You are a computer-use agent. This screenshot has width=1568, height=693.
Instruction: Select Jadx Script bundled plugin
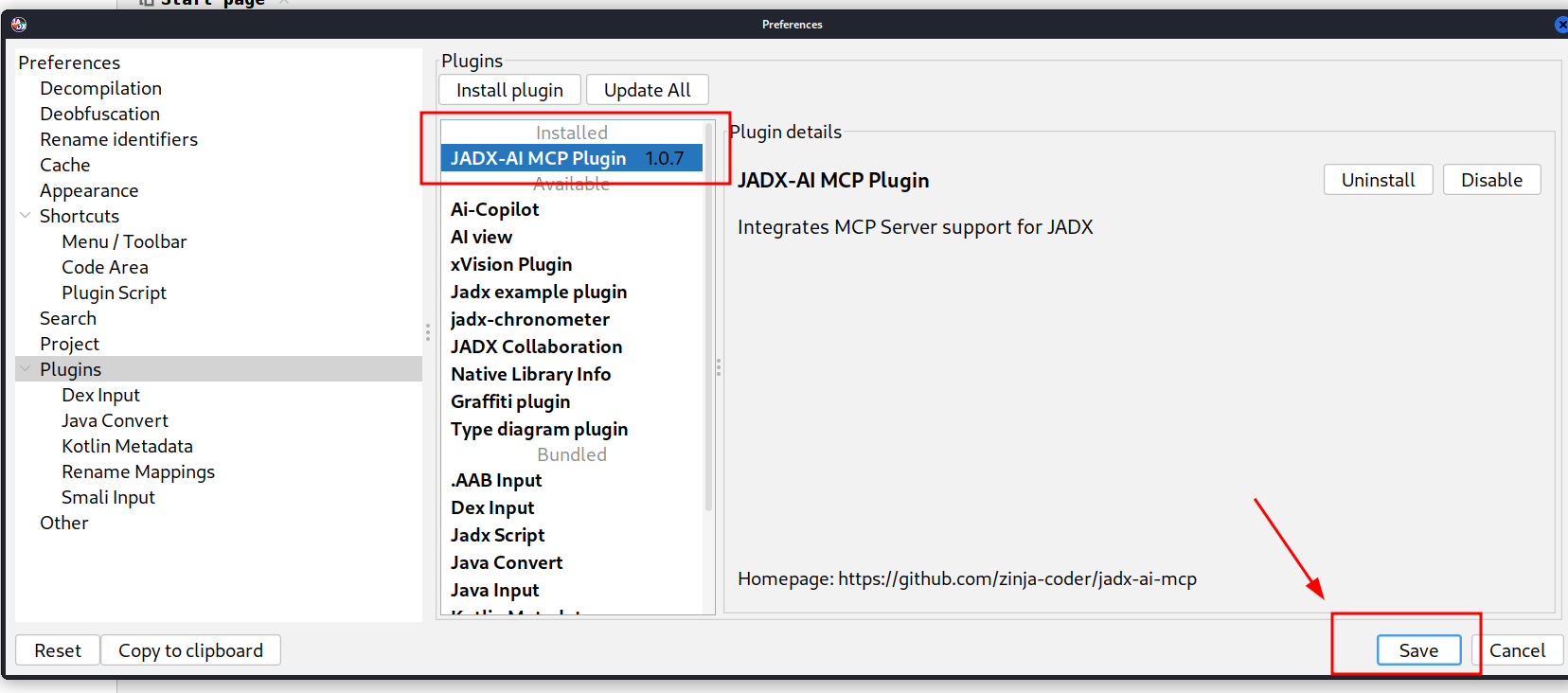pos(572,535)
